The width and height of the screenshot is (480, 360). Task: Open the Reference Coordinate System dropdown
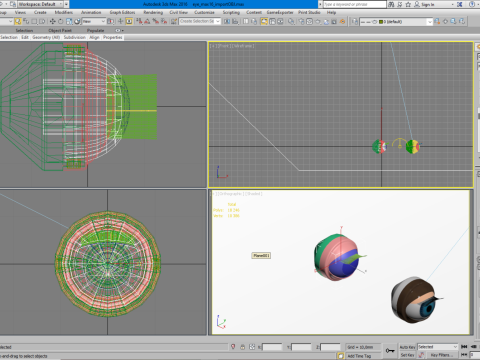coord(94,21)
